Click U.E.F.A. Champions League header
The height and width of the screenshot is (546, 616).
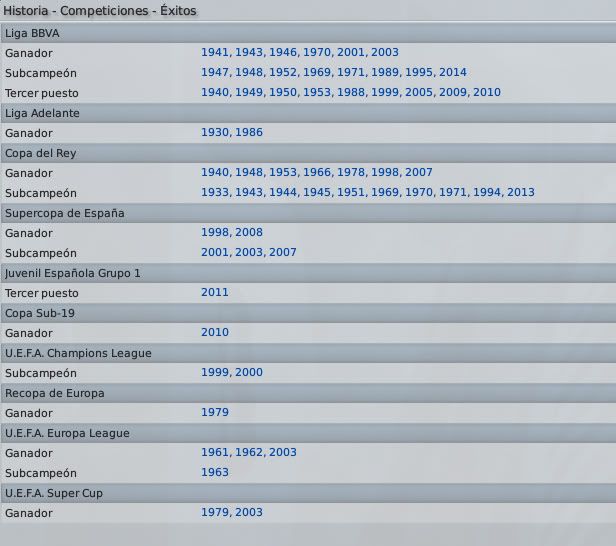tap(308, 353)
